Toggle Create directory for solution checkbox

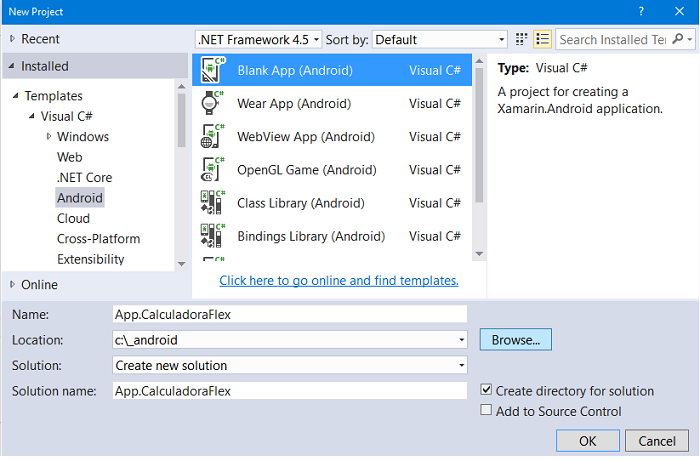click(x=486, y=390)
